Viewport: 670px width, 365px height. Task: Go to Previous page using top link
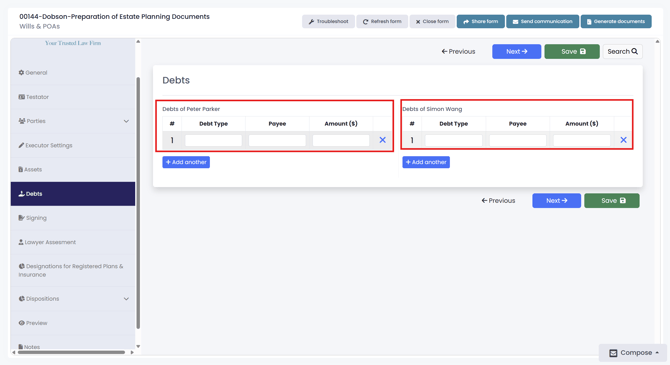tap(458, 51)
